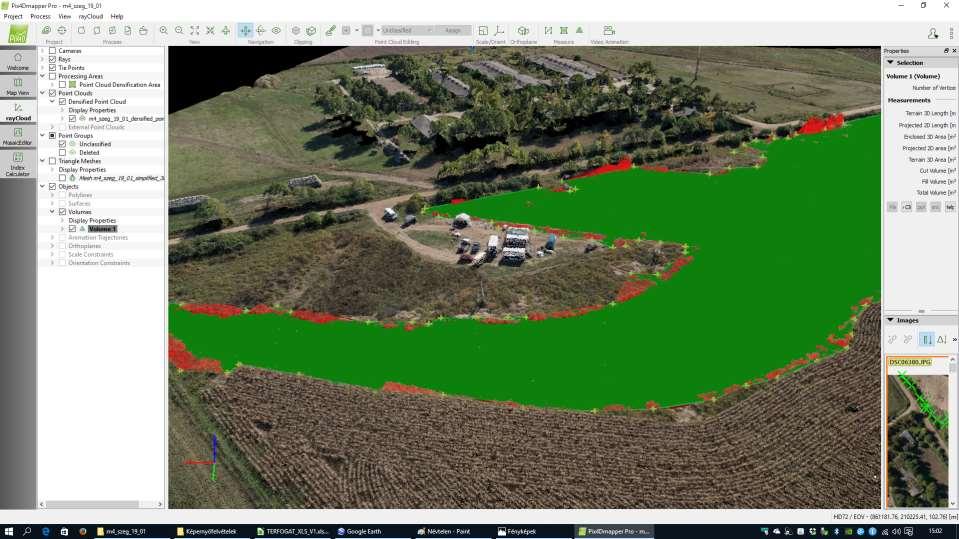The image size is (959, 539).
Task: Click the sort images by angle icon
Action: pos(942,340)
